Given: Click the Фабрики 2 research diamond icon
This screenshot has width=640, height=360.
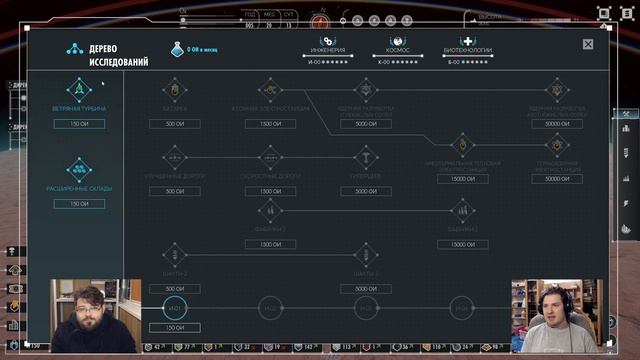Looking at the screenshot, I should click(x=270, y=211).
